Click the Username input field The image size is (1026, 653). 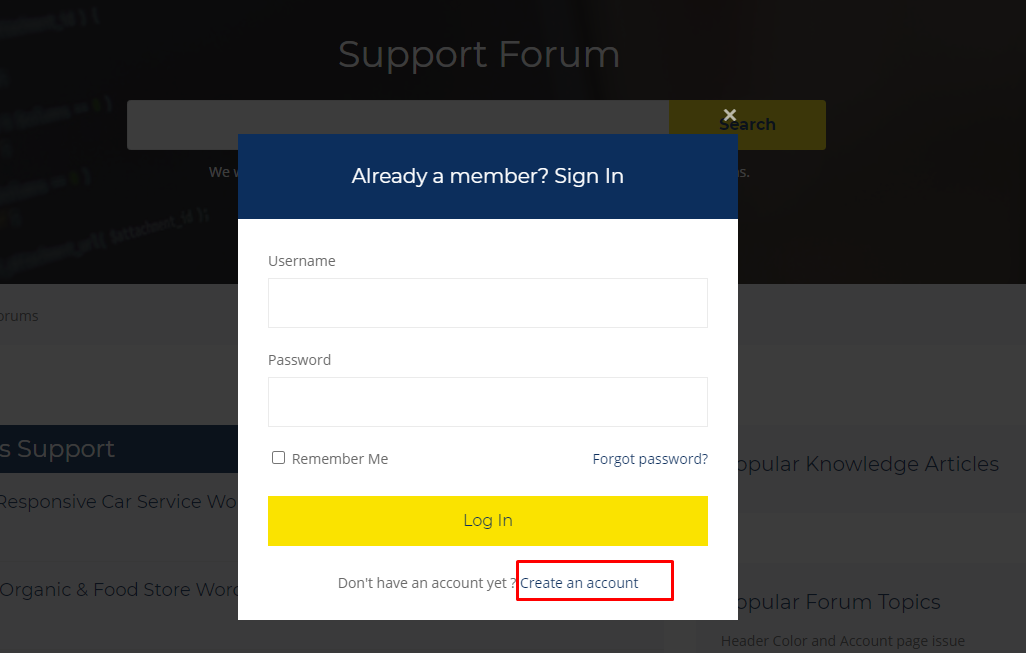(x=487, y=303)
